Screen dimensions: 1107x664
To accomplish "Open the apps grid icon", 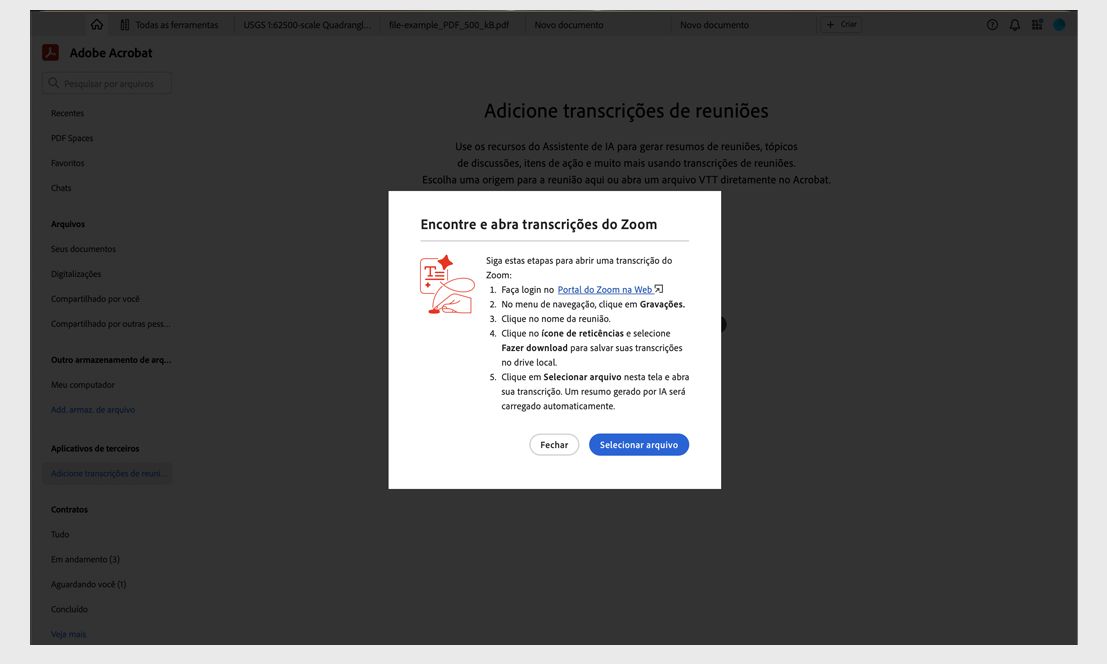I will [x=1037, y=25].
